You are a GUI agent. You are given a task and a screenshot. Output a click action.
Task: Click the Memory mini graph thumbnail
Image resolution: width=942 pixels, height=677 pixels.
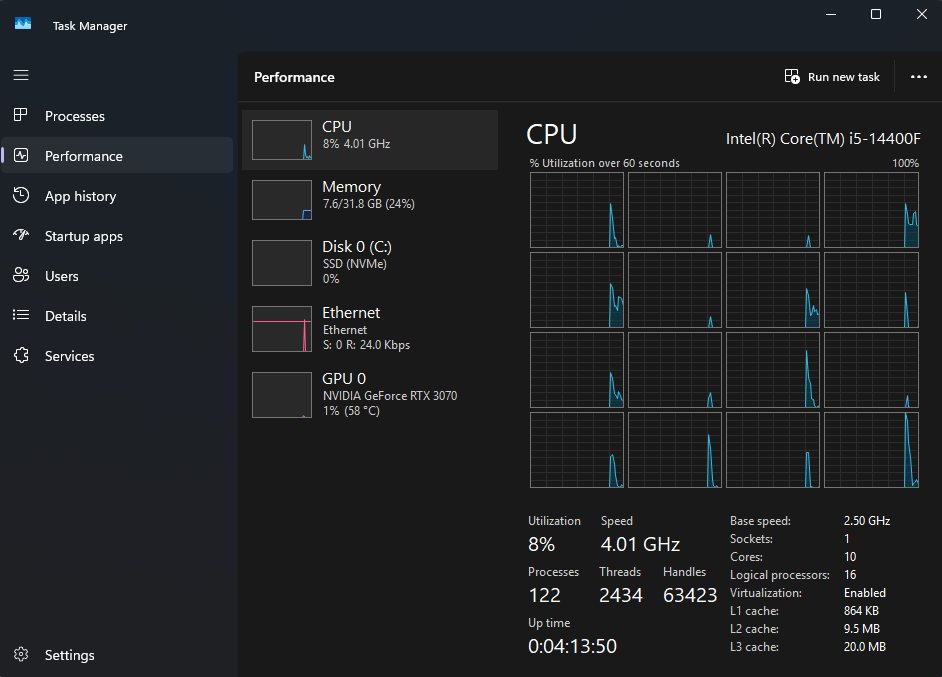pyautogui.click(x=282, y=200)
